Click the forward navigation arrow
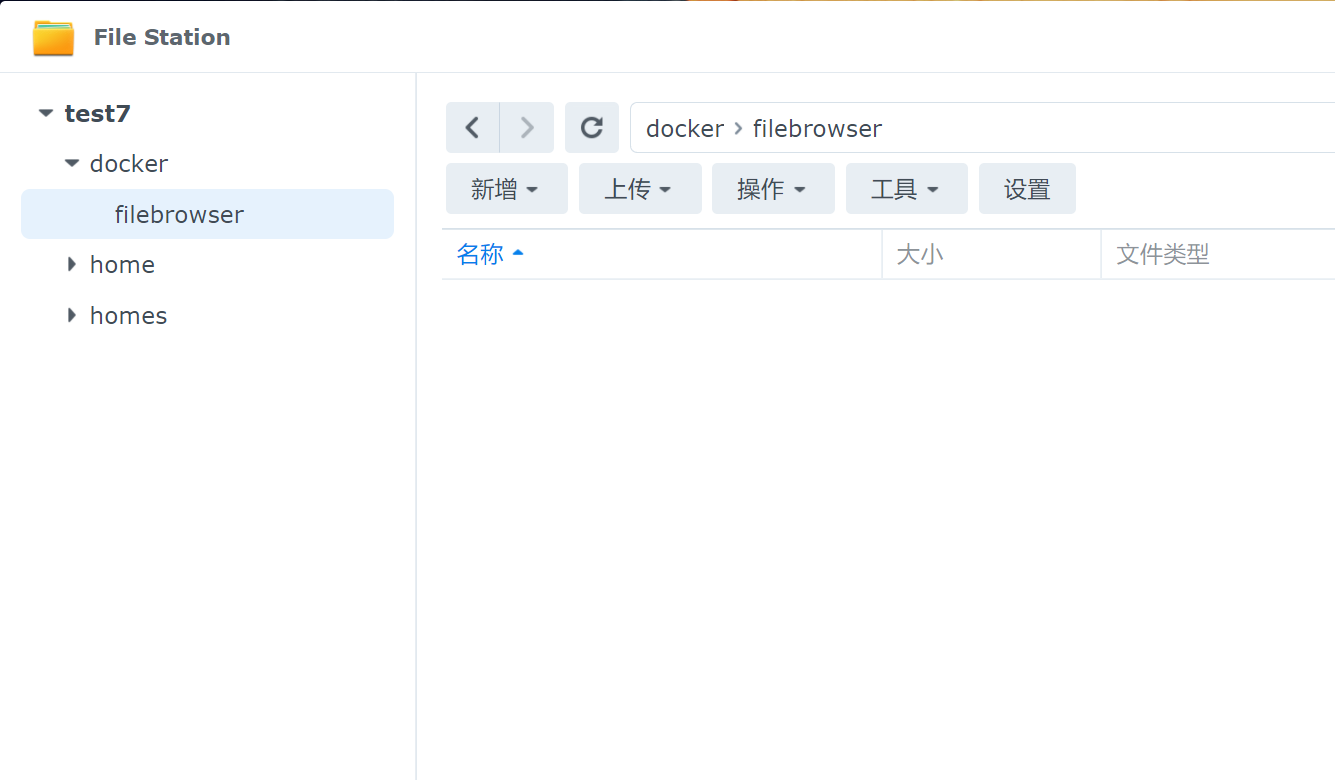Screen dimensions: 1335x780 point(527,128)
